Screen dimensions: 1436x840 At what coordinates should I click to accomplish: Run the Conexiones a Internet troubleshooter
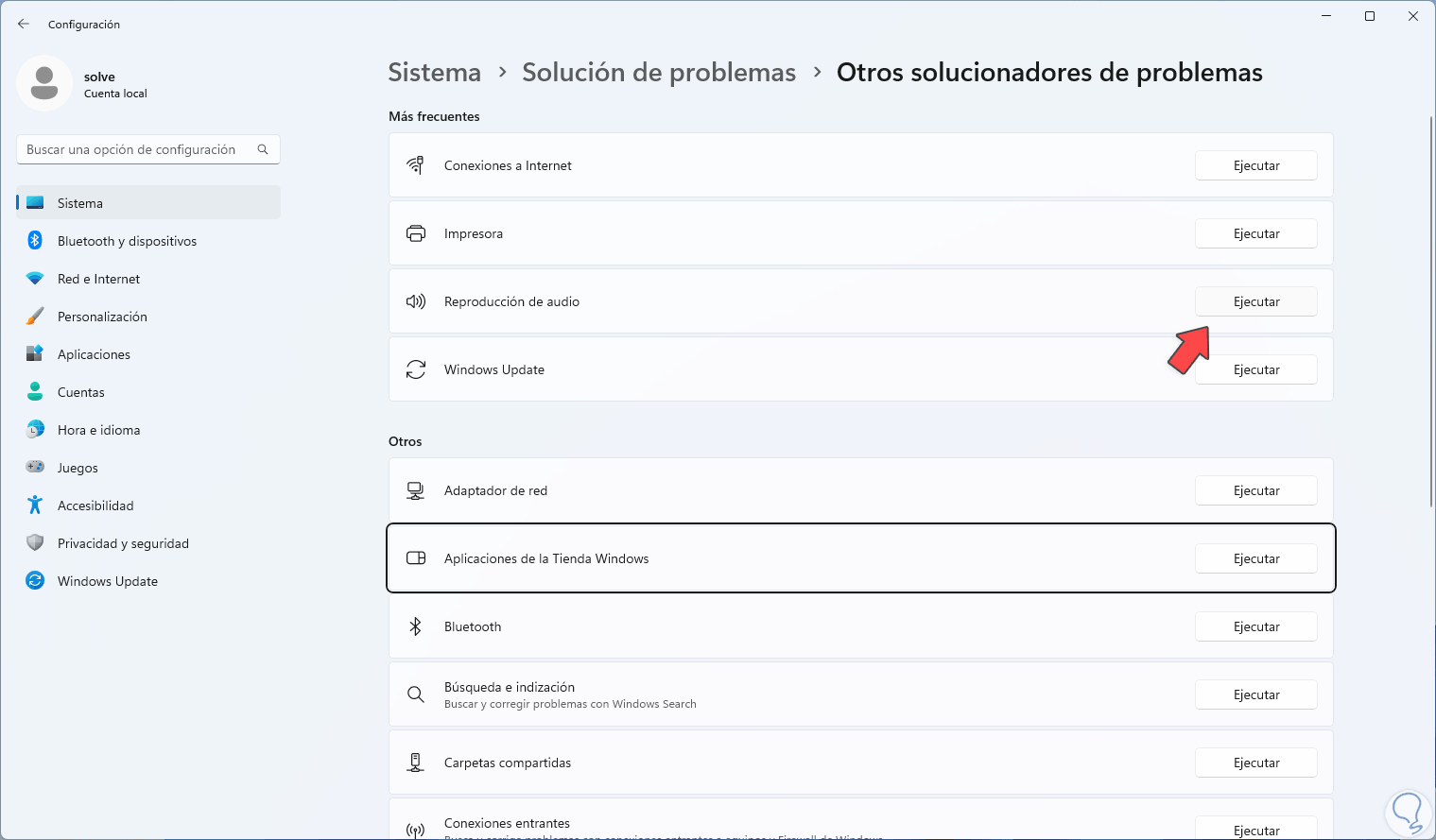pos(1255,165)
